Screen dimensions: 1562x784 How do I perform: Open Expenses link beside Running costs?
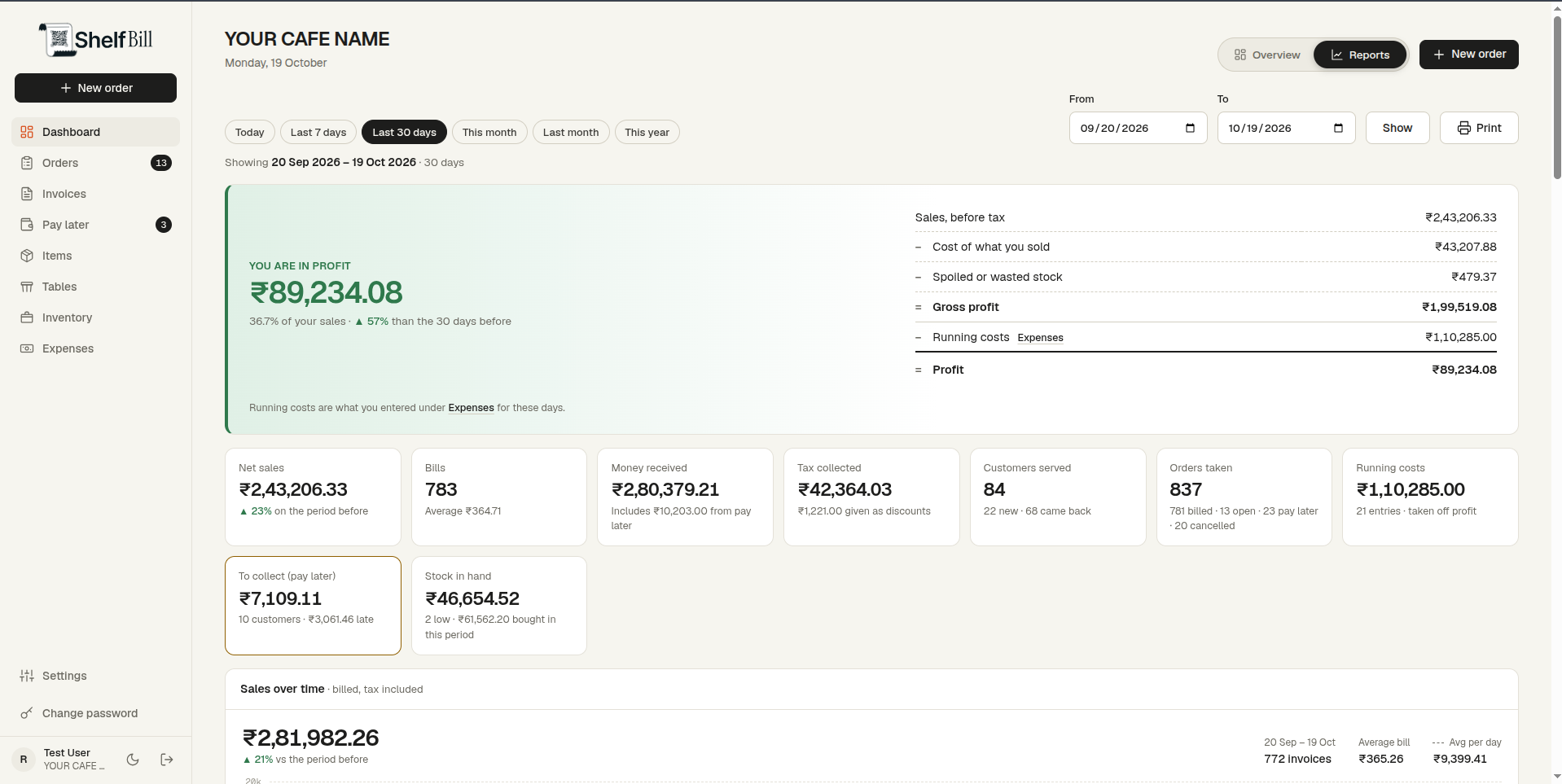coord(1041,338)
